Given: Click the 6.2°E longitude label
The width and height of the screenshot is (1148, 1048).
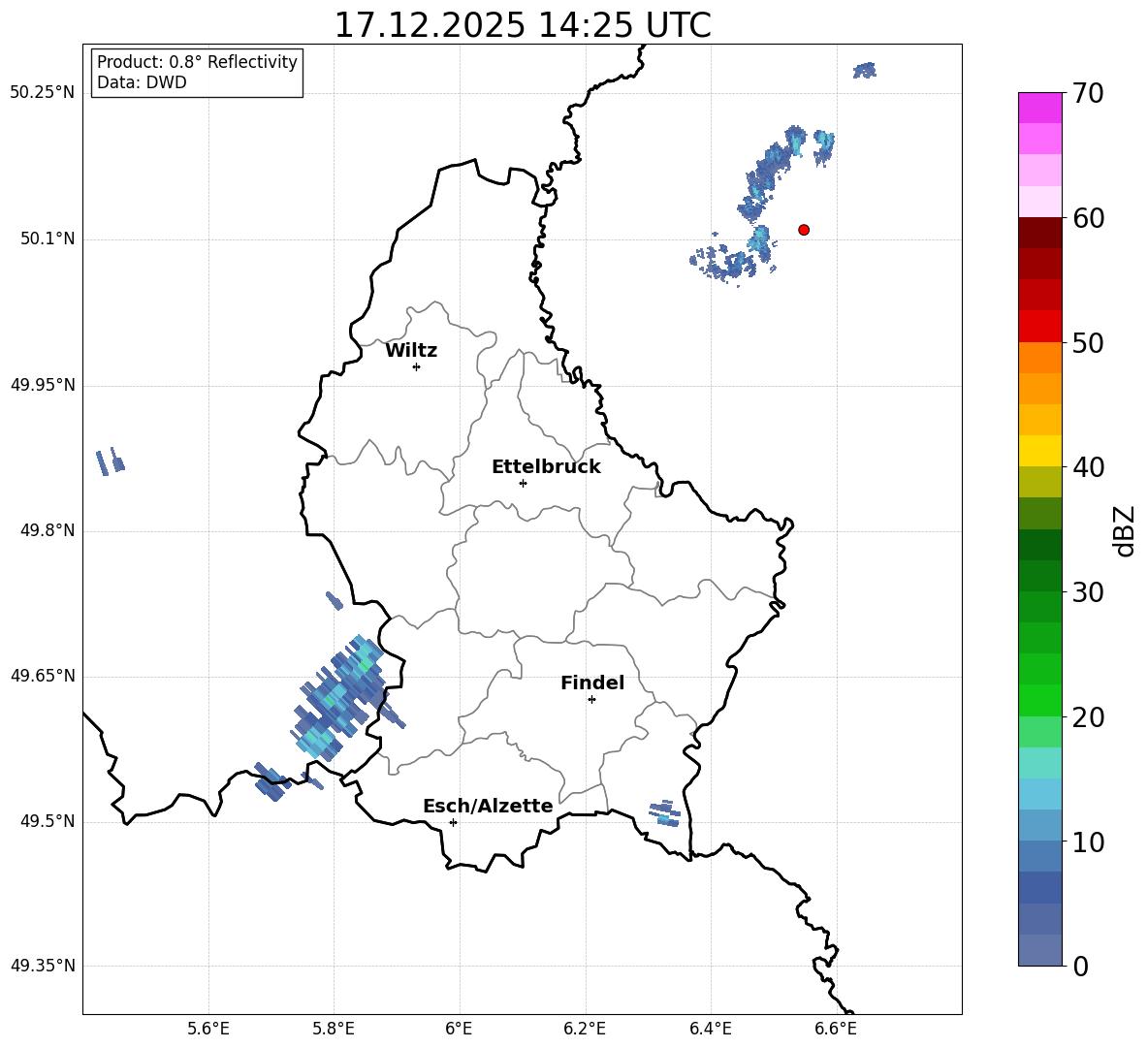Looking at the screenshot, I should click(x=585, y=1029).
